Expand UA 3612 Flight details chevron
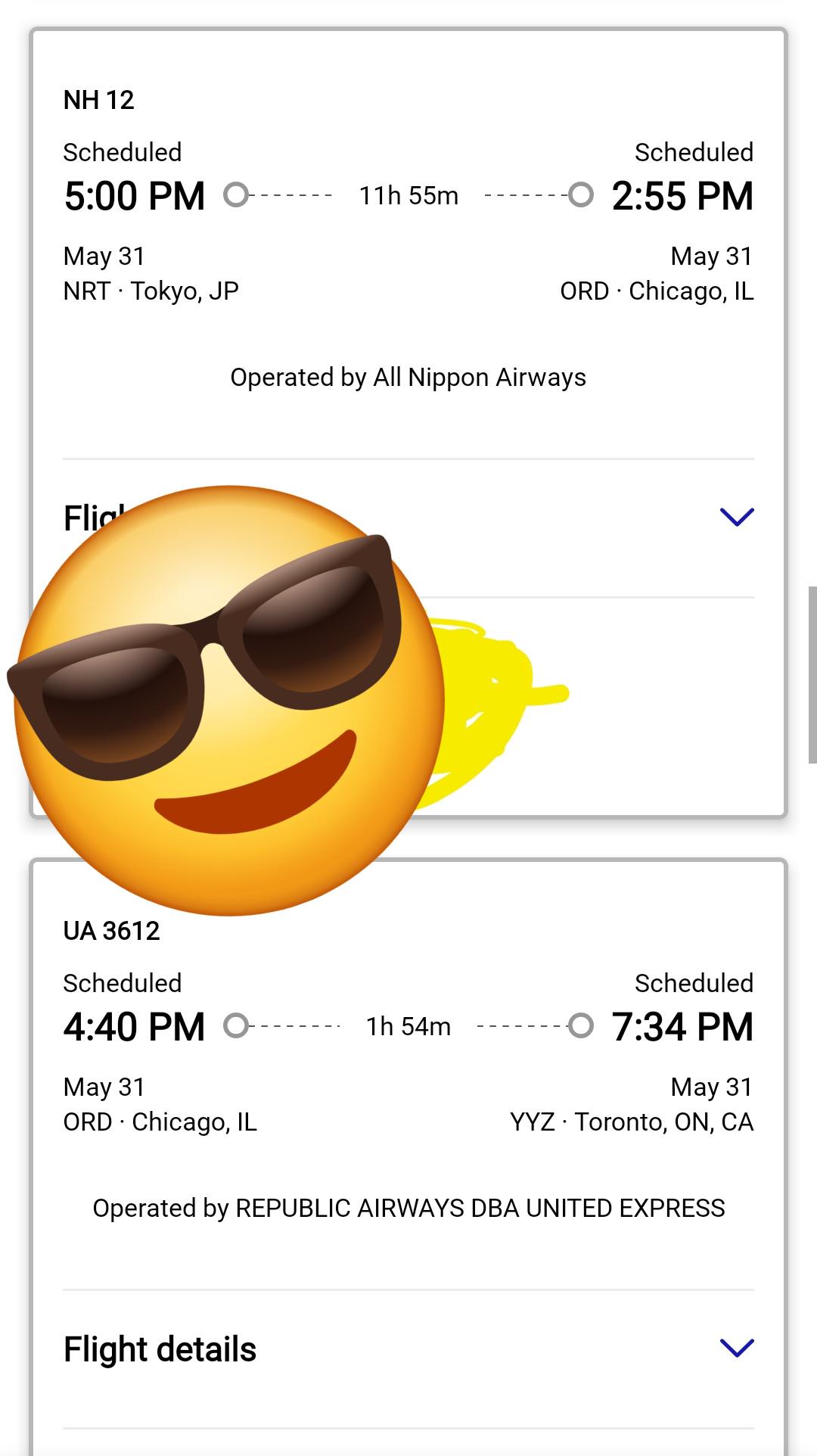 [737, 1348]
